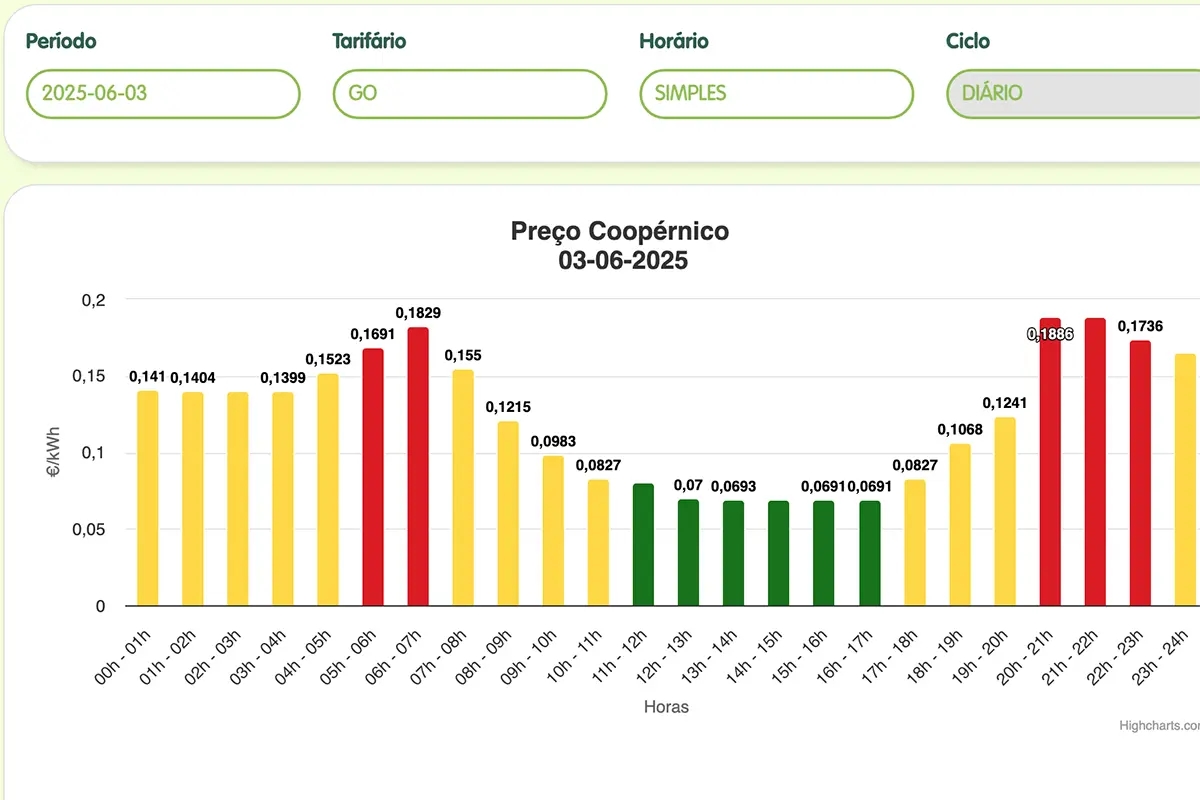The width and height of the screenshot is (1200, 800).
Task: Click the green 14h - 15h bar
Action: [779, 553]
